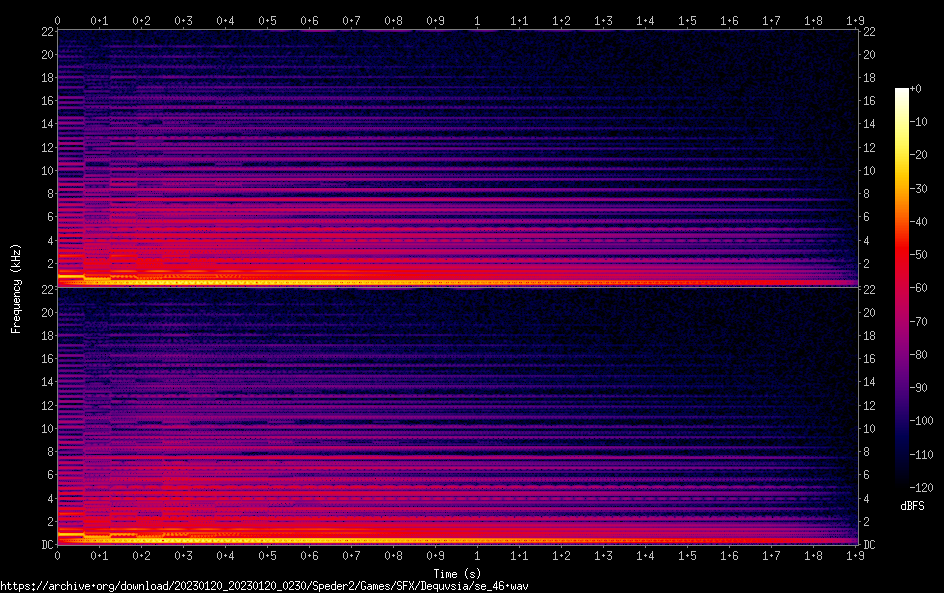The image size is (944, 593).
Task: Click the divider line between the two channels
Action: pyautogui.click(x=457, y=288)
